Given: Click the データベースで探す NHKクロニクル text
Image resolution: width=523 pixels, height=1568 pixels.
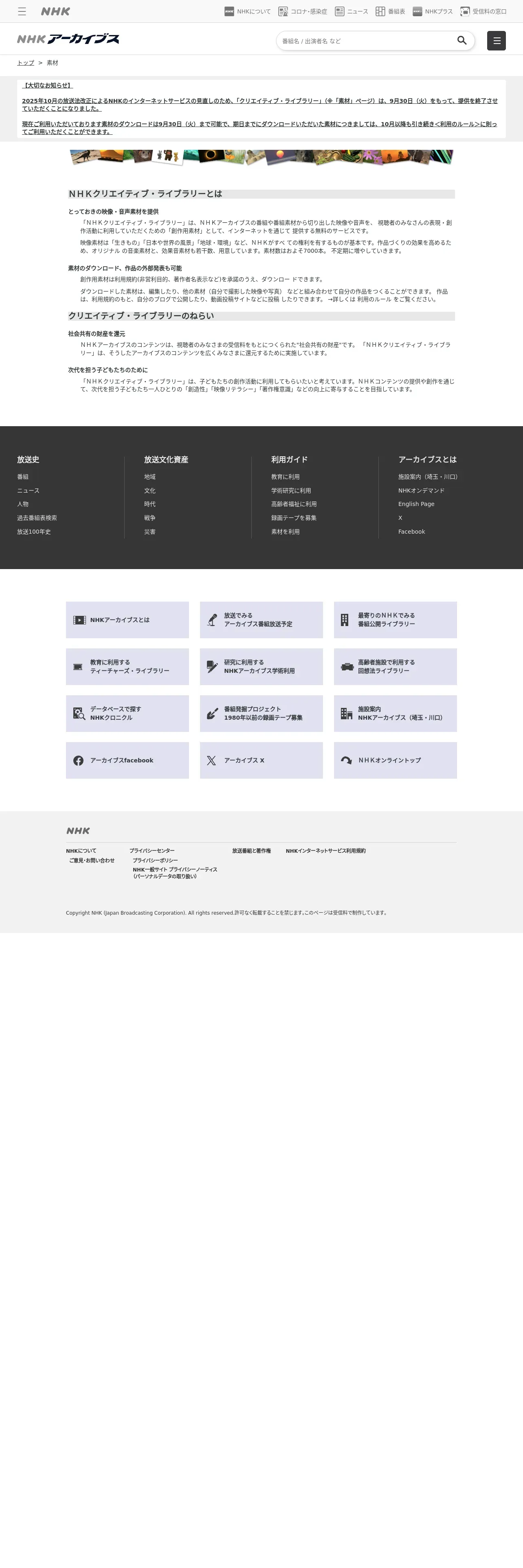Looking at the screenshot, I should pos(116,714).
